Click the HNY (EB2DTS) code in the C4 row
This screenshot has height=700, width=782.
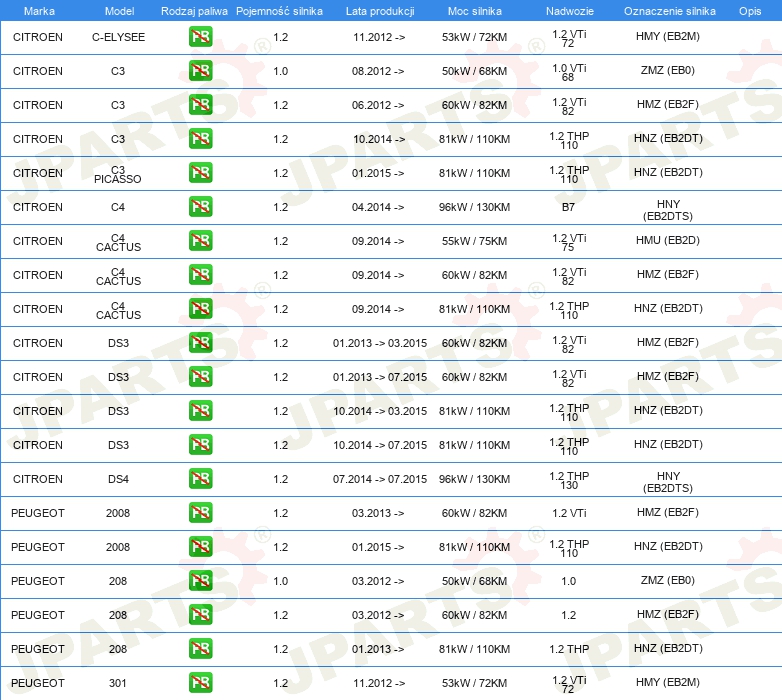[x=668, y=210]
